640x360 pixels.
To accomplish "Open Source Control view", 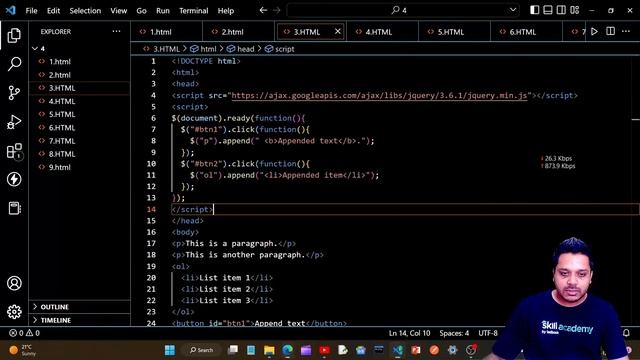I will point(14,93).
